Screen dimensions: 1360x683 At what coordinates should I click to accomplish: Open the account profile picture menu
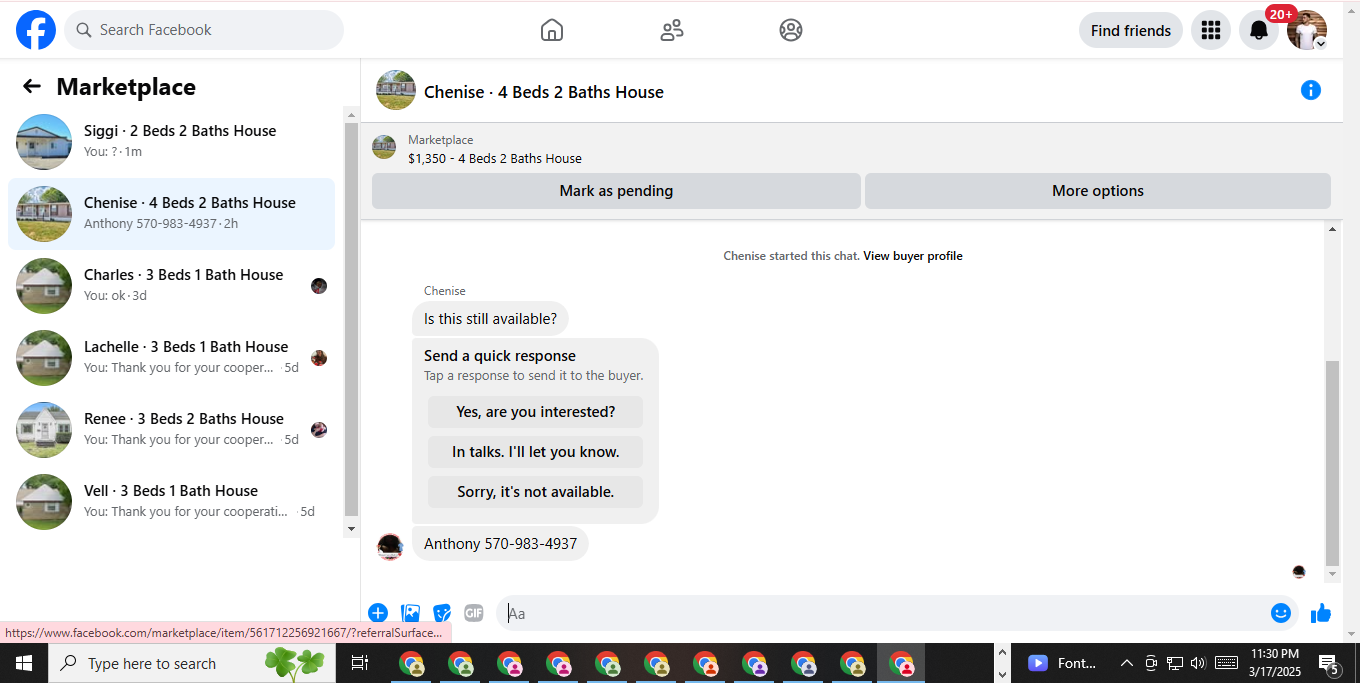point(1307,30)
